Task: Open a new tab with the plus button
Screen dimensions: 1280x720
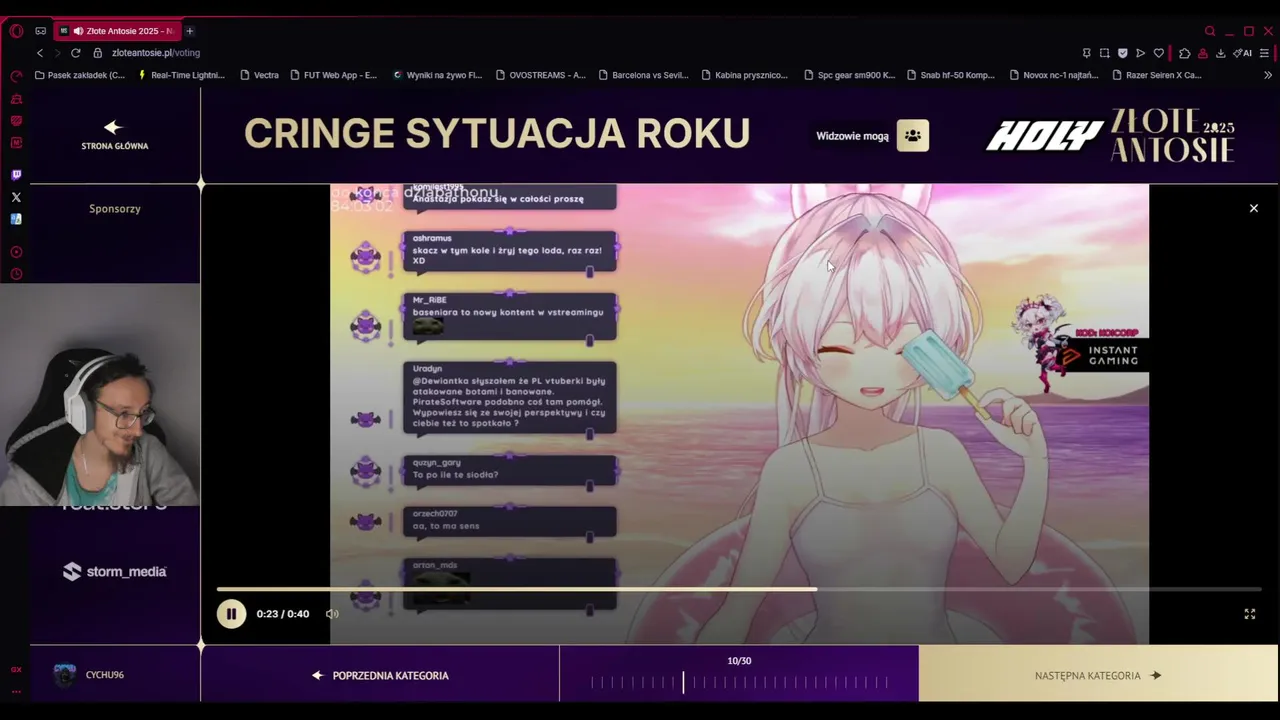Action: pos(189,31)
